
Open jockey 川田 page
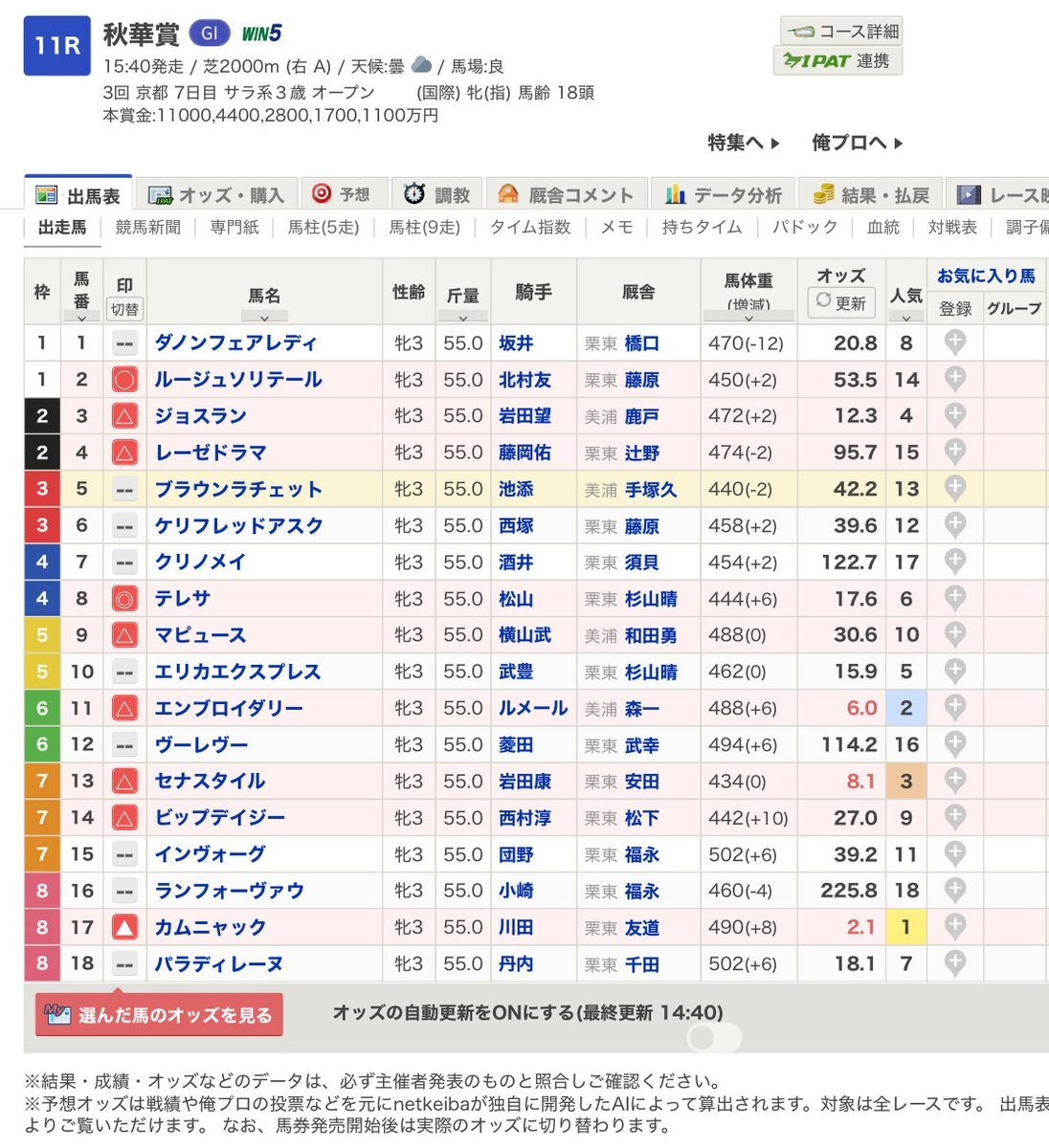pyautogui.click(x=516, y=927)
